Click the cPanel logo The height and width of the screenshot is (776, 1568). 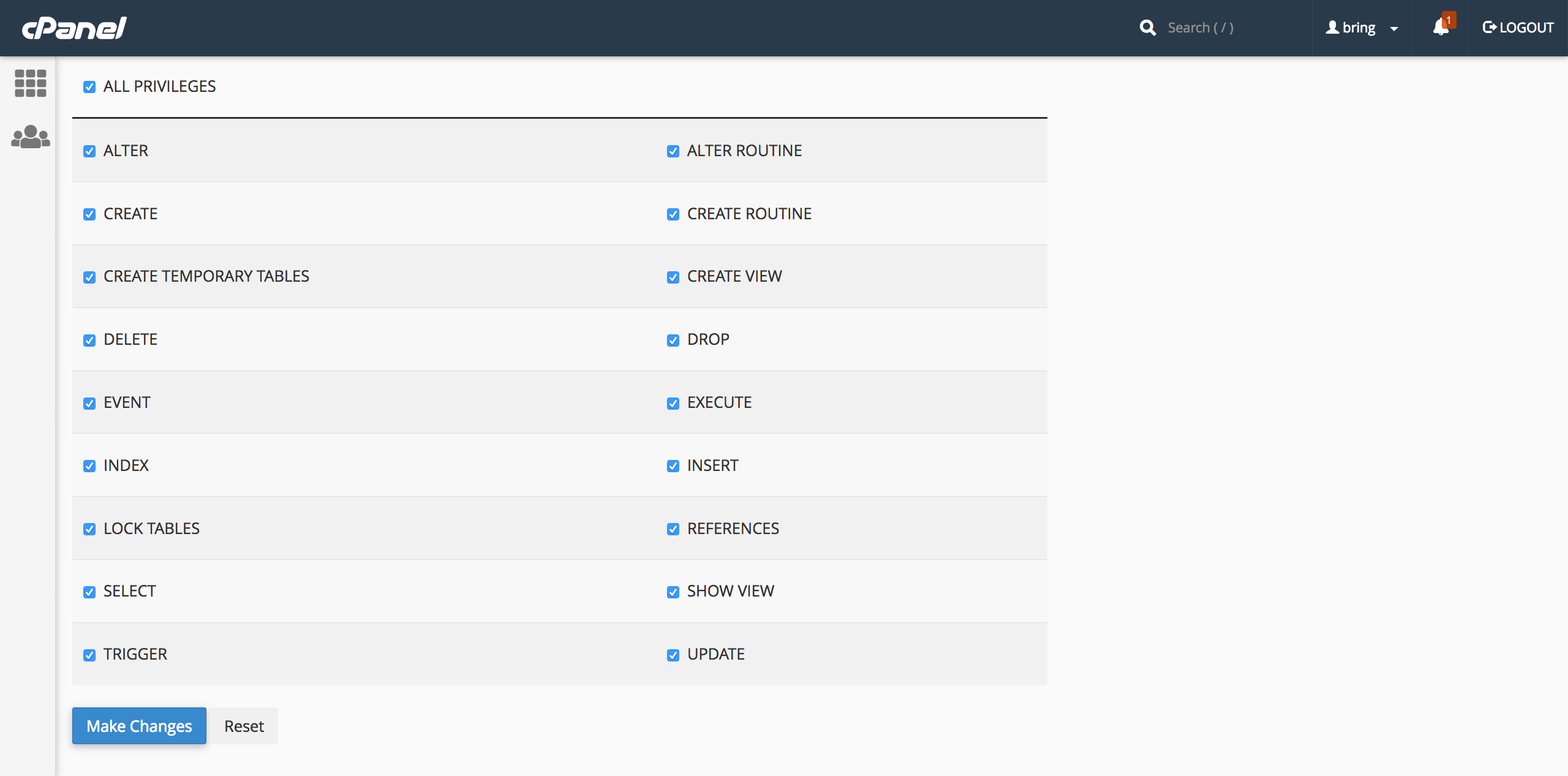coord(74,28)
